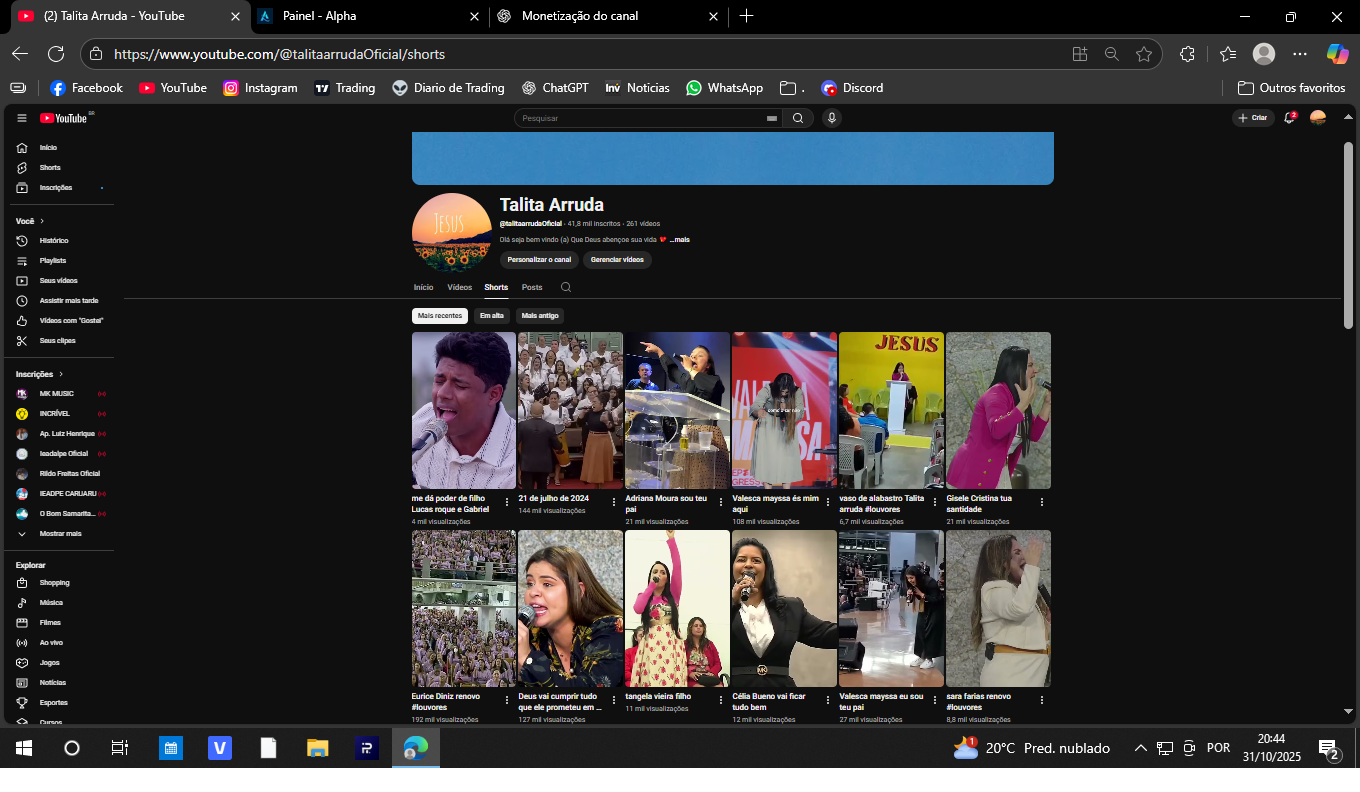Switch to the Posts channel tab

click(532, 288)
